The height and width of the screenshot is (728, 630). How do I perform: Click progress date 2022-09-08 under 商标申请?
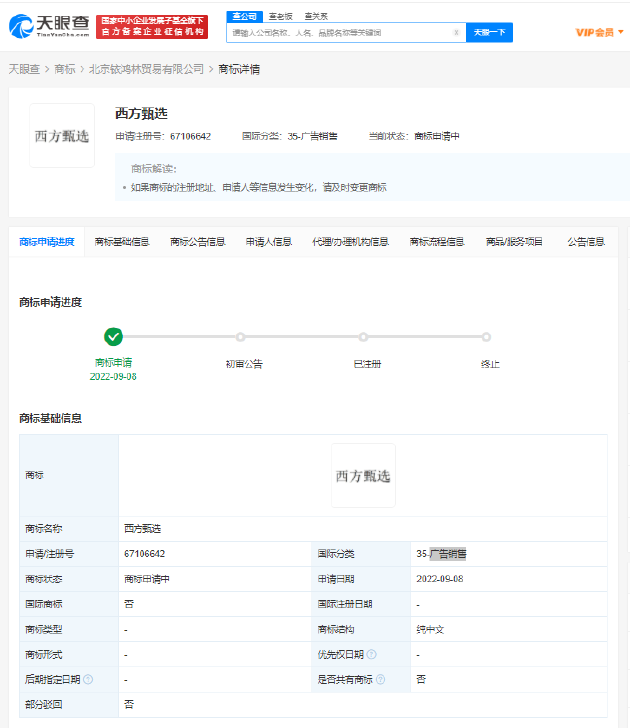[x=113, y=377]
